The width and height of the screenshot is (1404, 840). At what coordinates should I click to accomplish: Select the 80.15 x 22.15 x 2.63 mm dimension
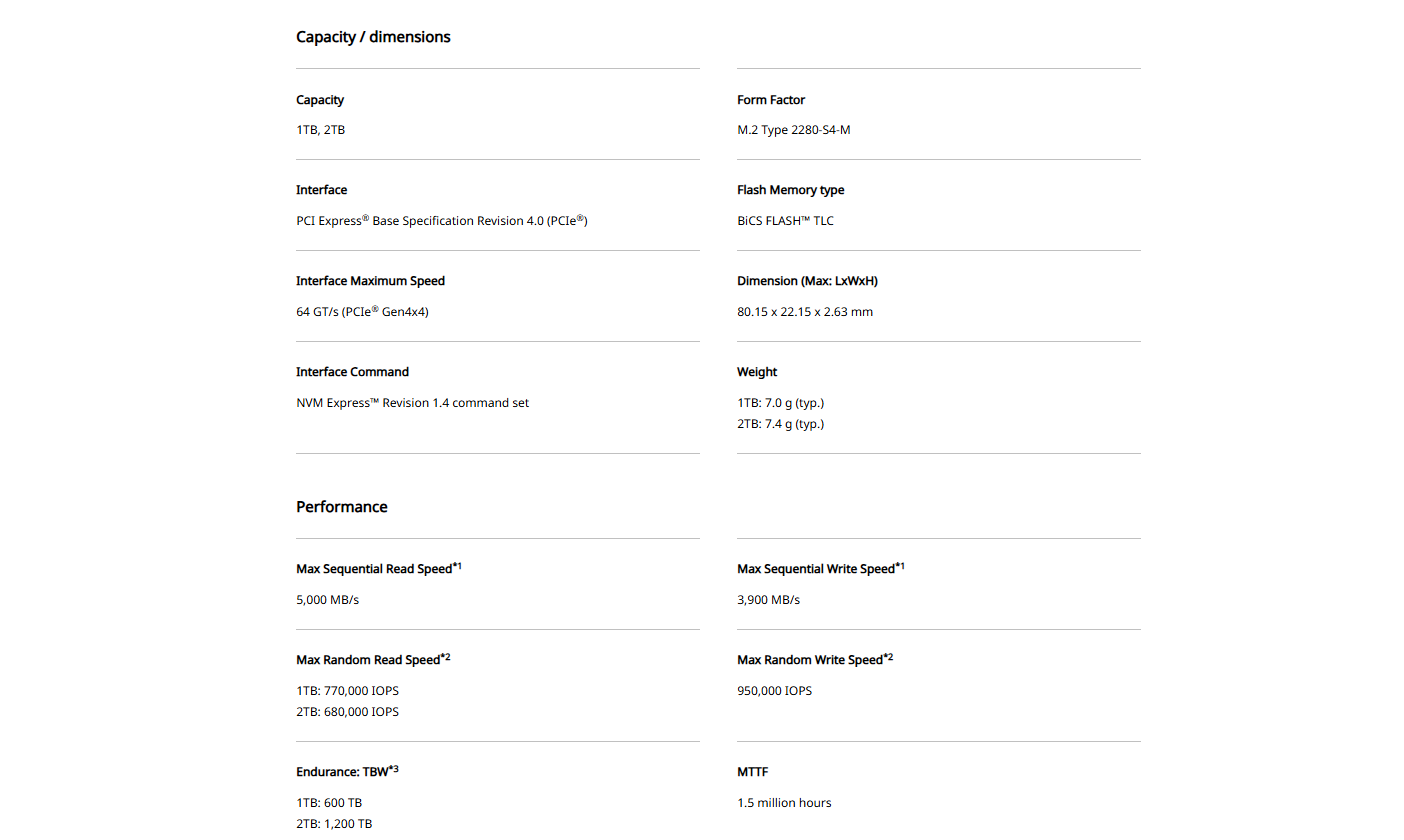[x=804, y=312]
